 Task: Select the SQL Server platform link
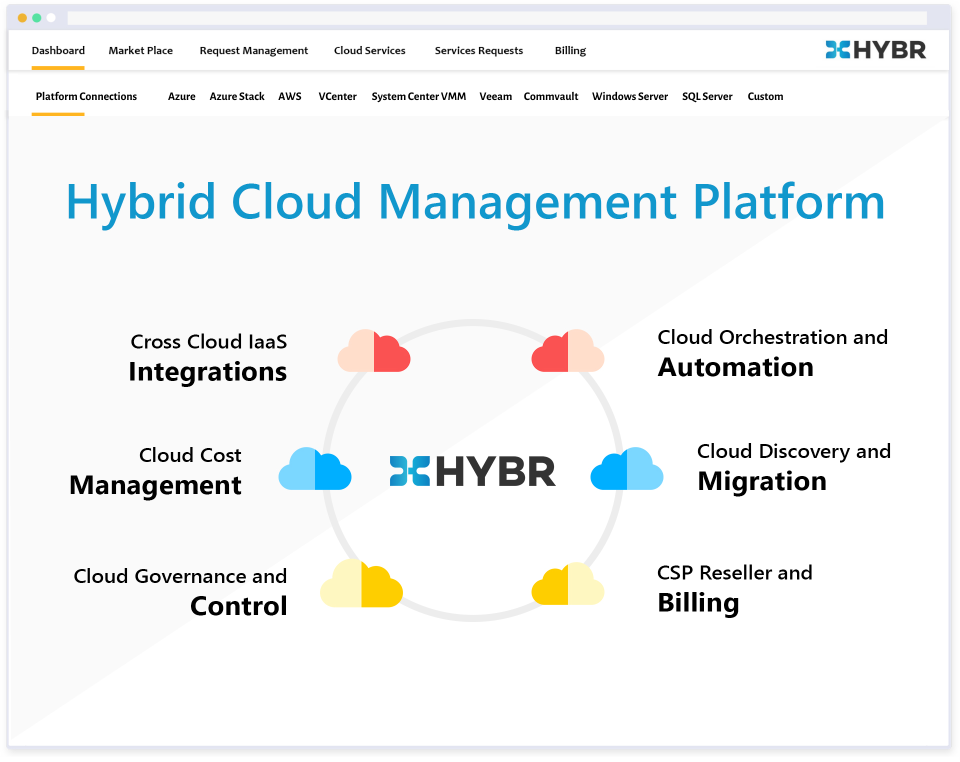click(x=707, y=96)
